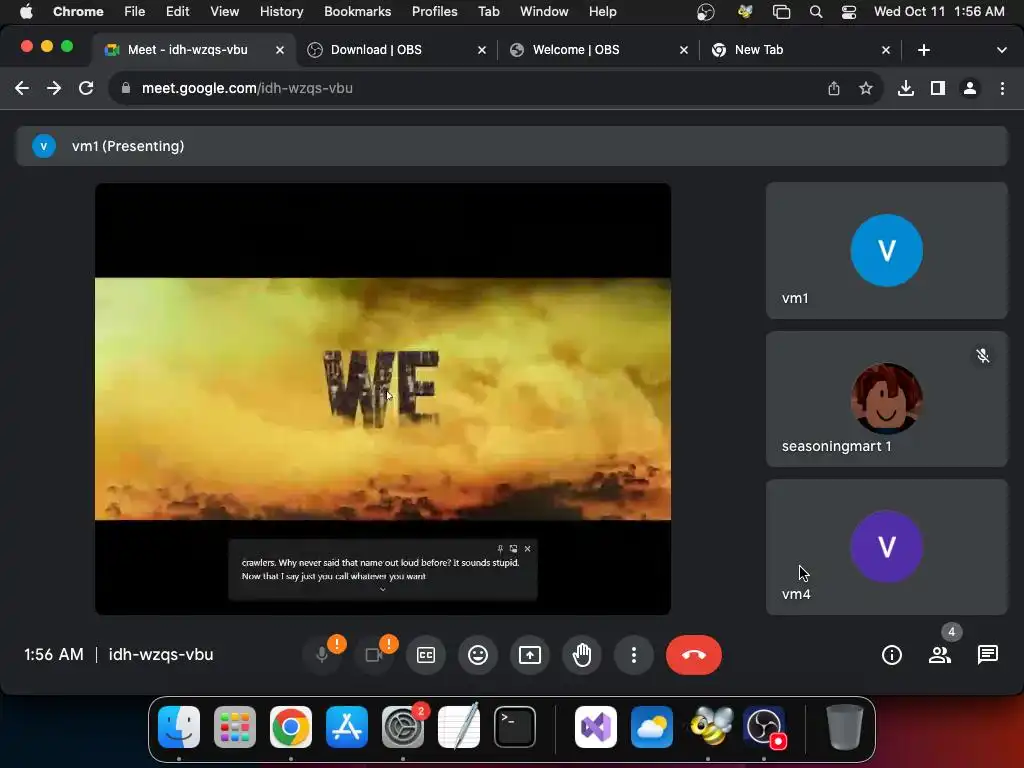Open OBS from the Dock
This screenshot has width=1024, height=768.
(763, 727)
